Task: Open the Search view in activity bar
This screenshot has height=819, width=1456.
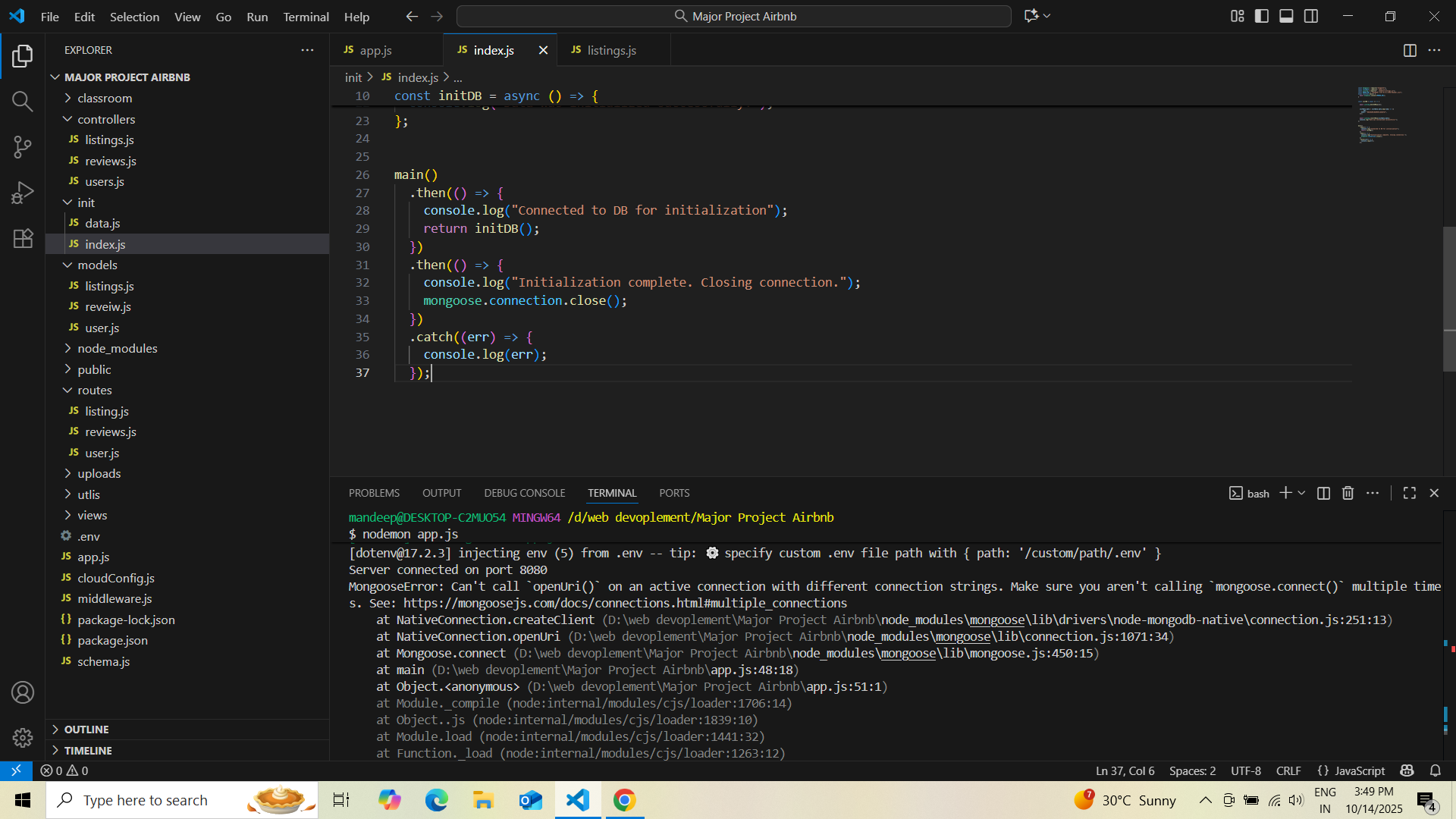Action: click(23, 102)
